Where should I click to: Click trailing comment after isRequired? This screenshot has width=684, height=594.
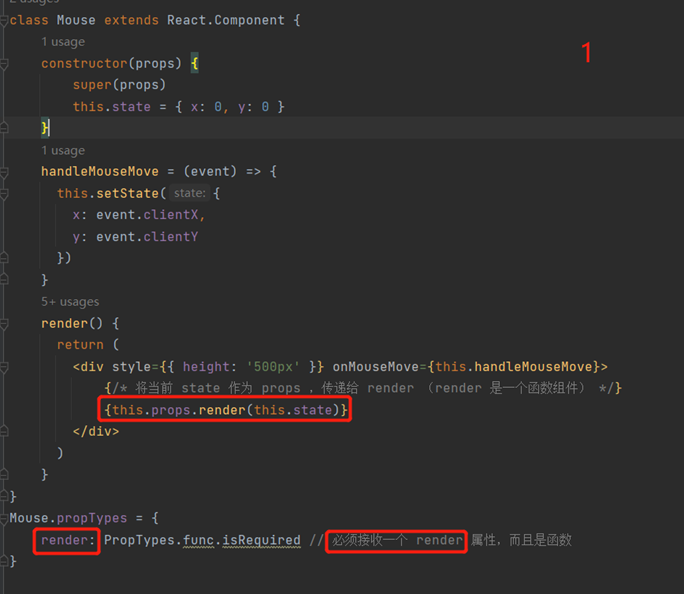click(x=441, y=540)
